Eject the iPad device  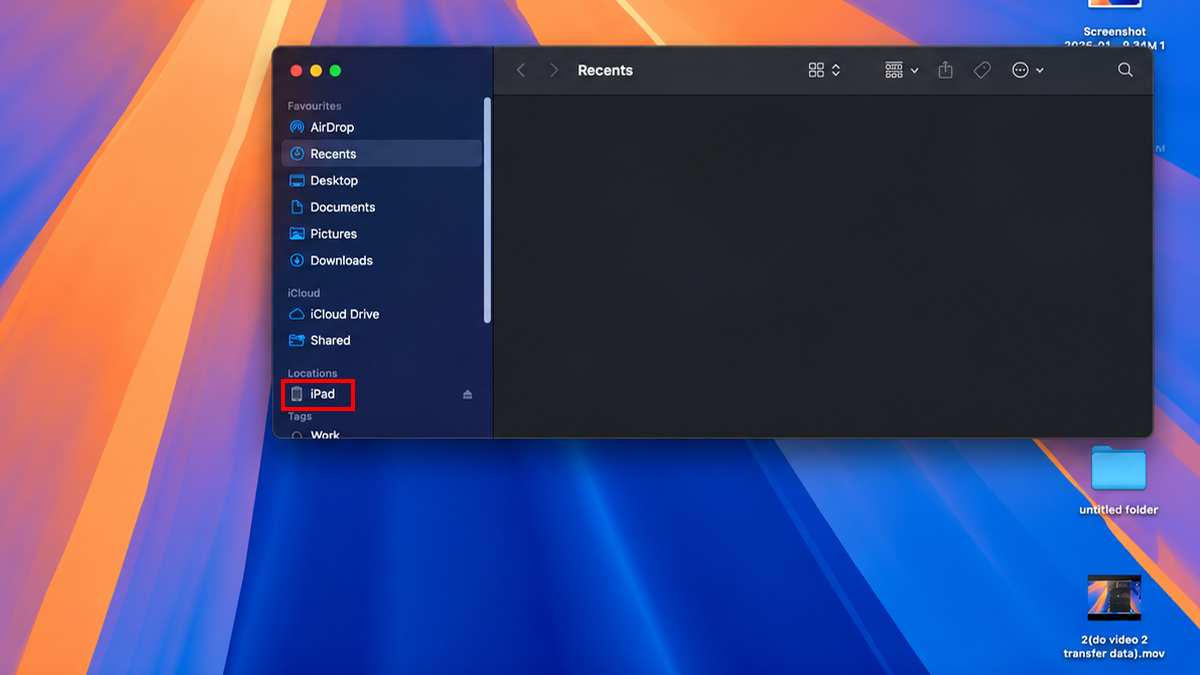pyautogui.click(x=467, y=394)
